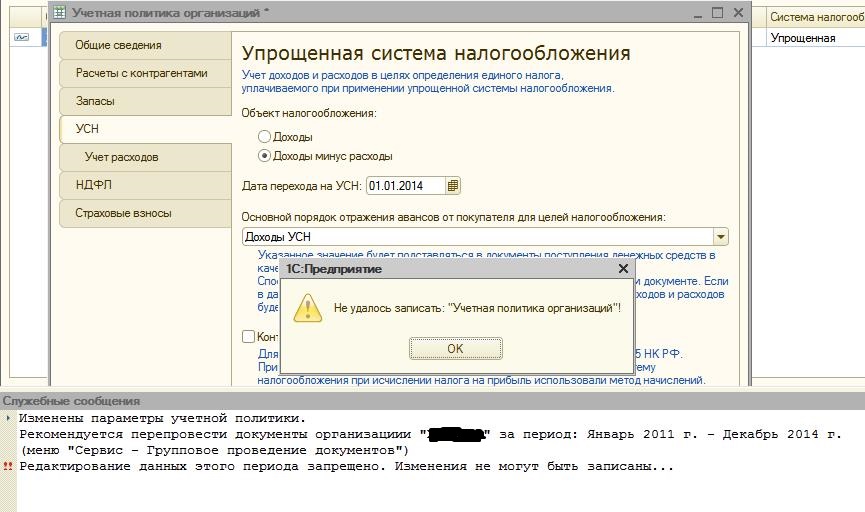Click the Система налогообложения column header
Screen dimensions: 865x512
(816, 17)
